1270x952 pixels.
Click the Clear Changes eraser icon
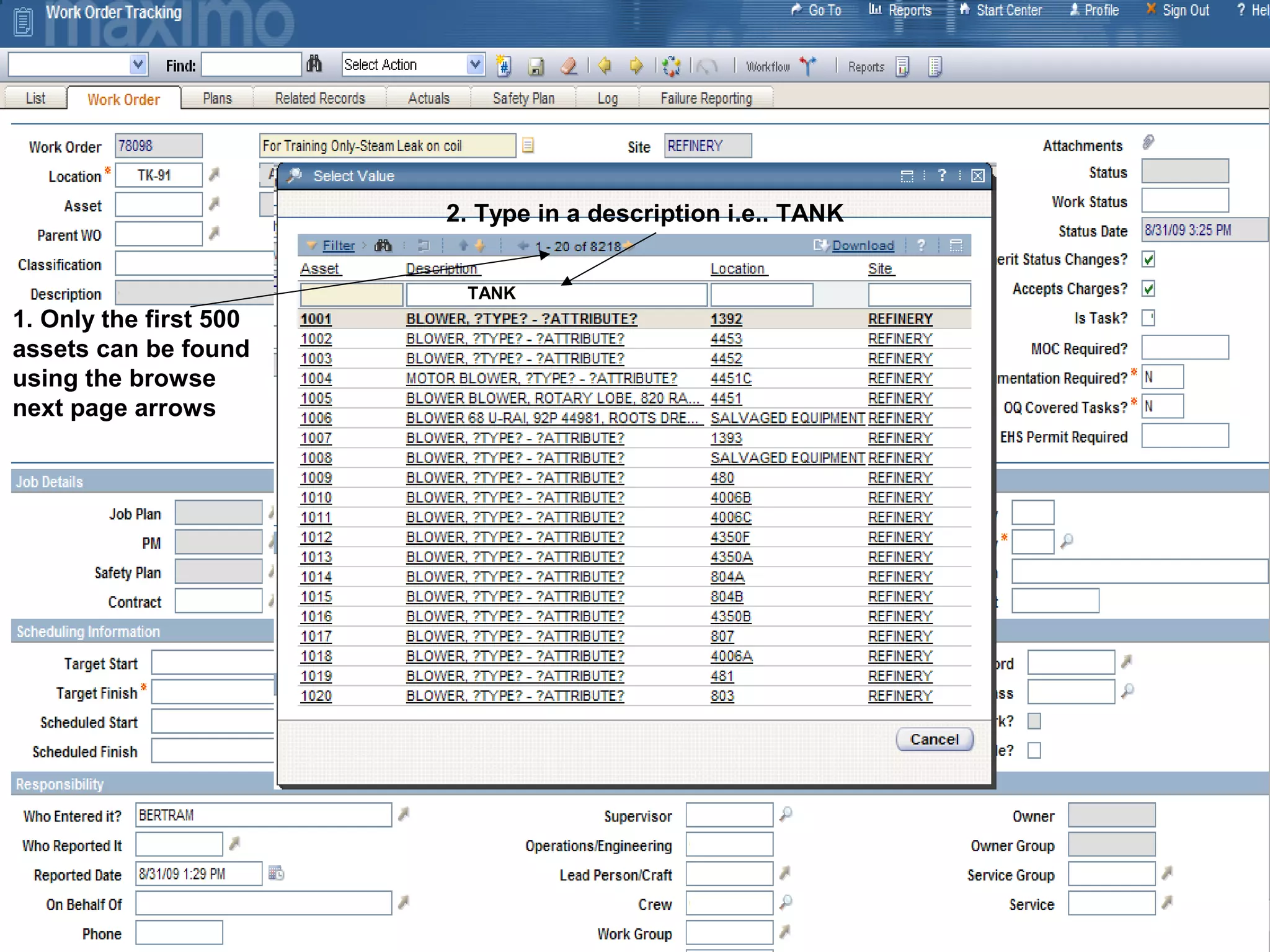coord(569,66)
